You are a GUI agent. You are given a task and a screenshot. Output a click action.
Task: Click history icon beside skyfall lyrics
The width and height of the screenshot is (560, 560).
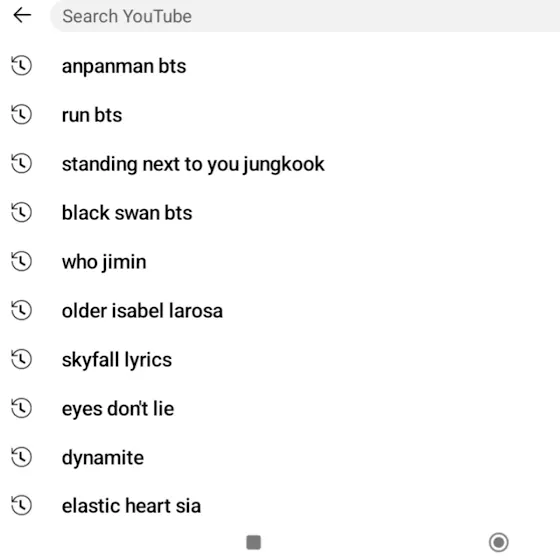point(21,359)
